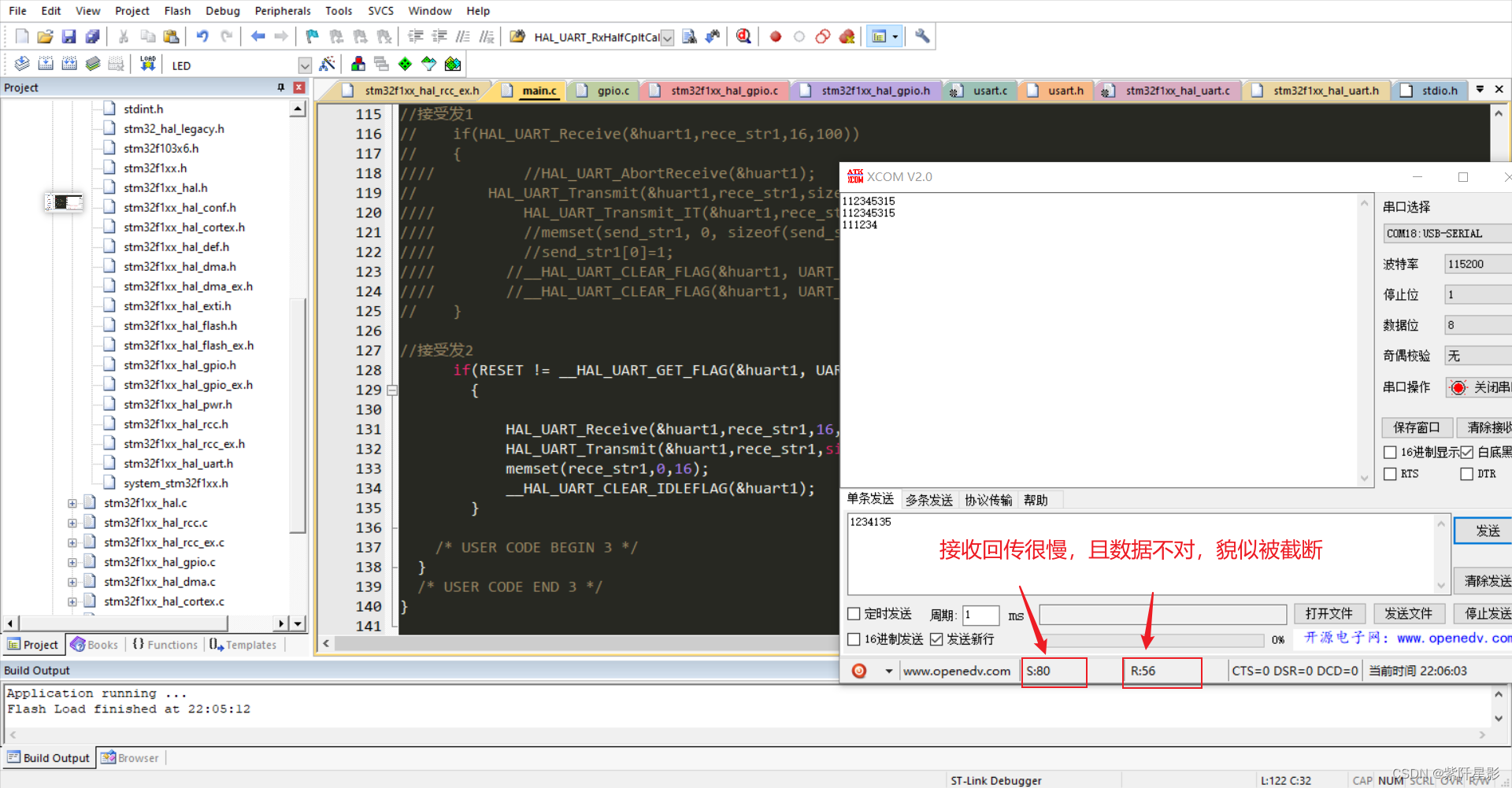1512x788 pixels.
Task: Paste from clipboard toolbar icon
Action: [x=171, y=36]
